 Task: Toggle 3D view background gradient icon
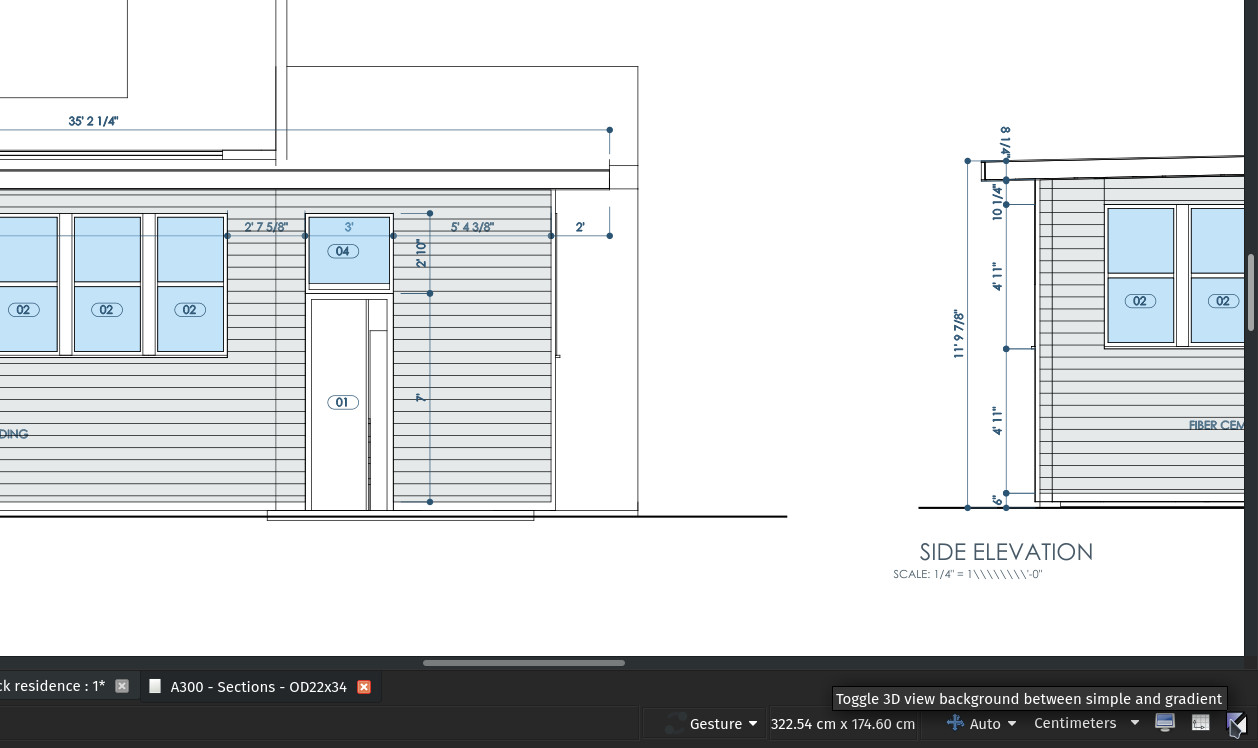tap(1236, 723)
